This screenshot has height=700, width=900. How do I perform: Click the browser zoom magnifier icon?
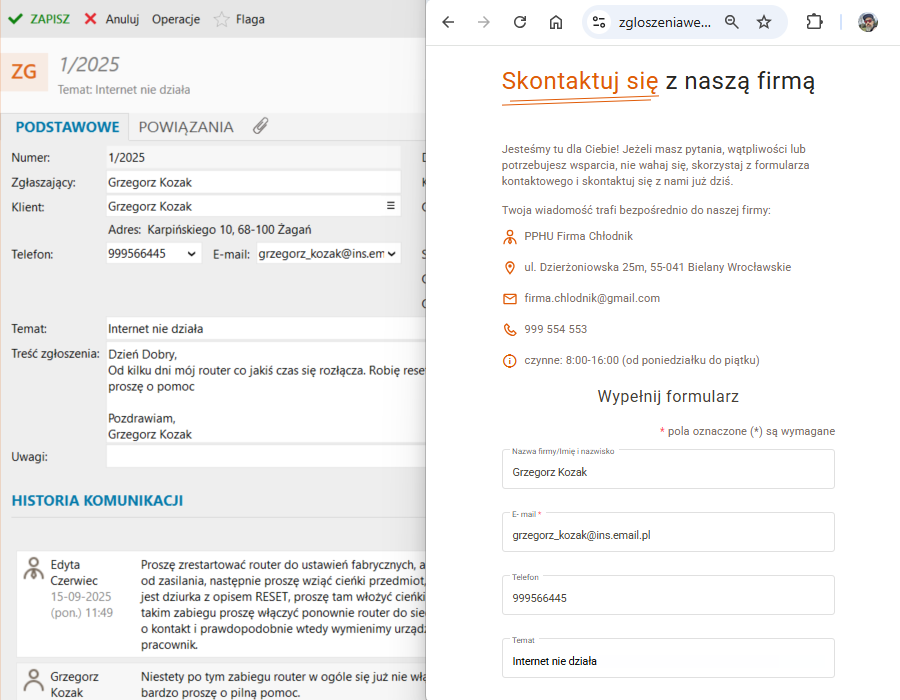pos(732,22)
